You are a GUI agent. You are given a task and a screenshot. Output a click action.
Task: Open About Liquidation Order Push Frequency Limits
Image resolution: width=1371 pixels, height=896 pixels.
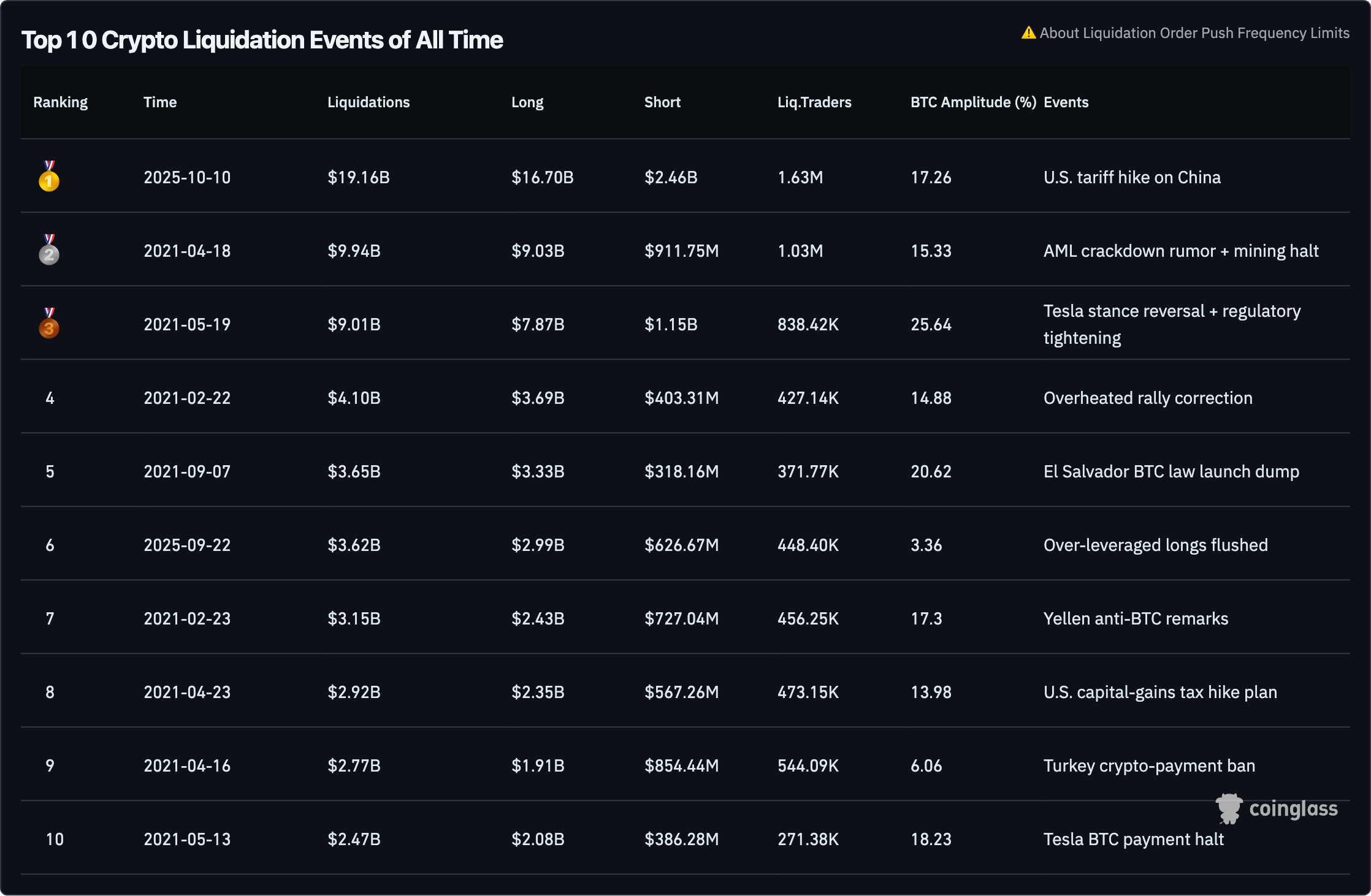(1194, 33)
